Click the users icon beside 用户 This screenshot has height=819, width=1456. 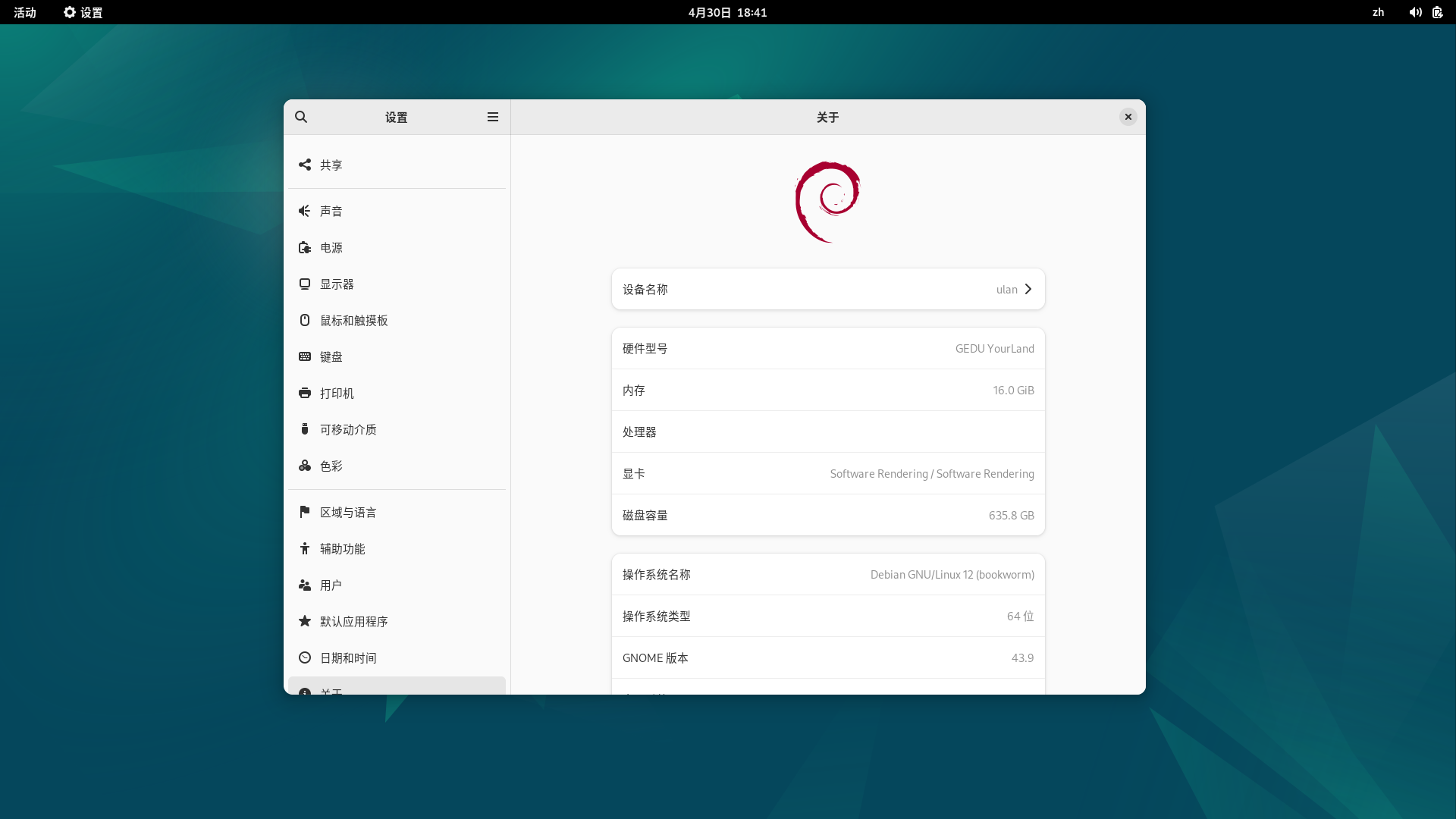point(305,585)
